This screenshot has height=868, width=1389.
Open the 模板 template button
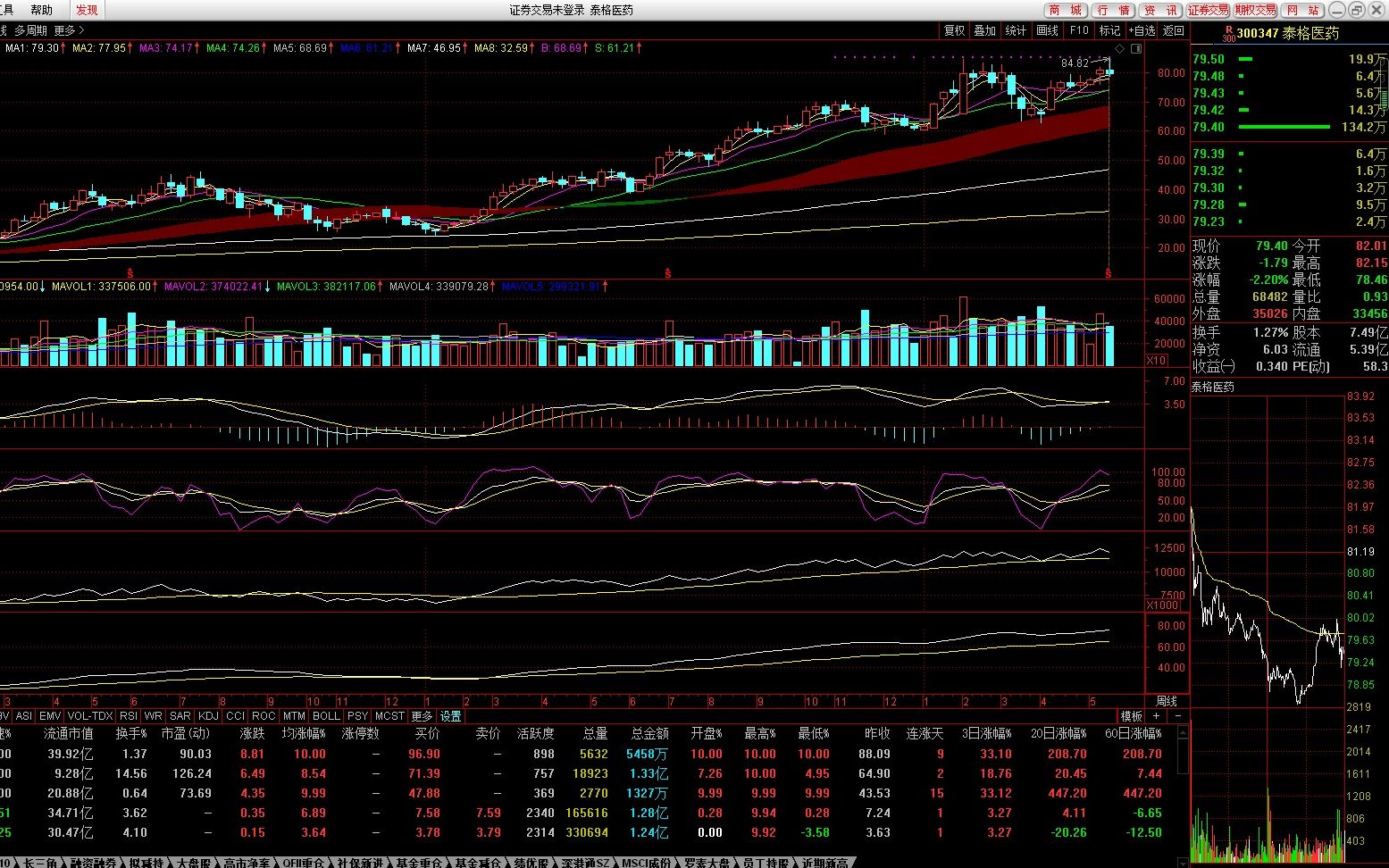(1132, 716)
